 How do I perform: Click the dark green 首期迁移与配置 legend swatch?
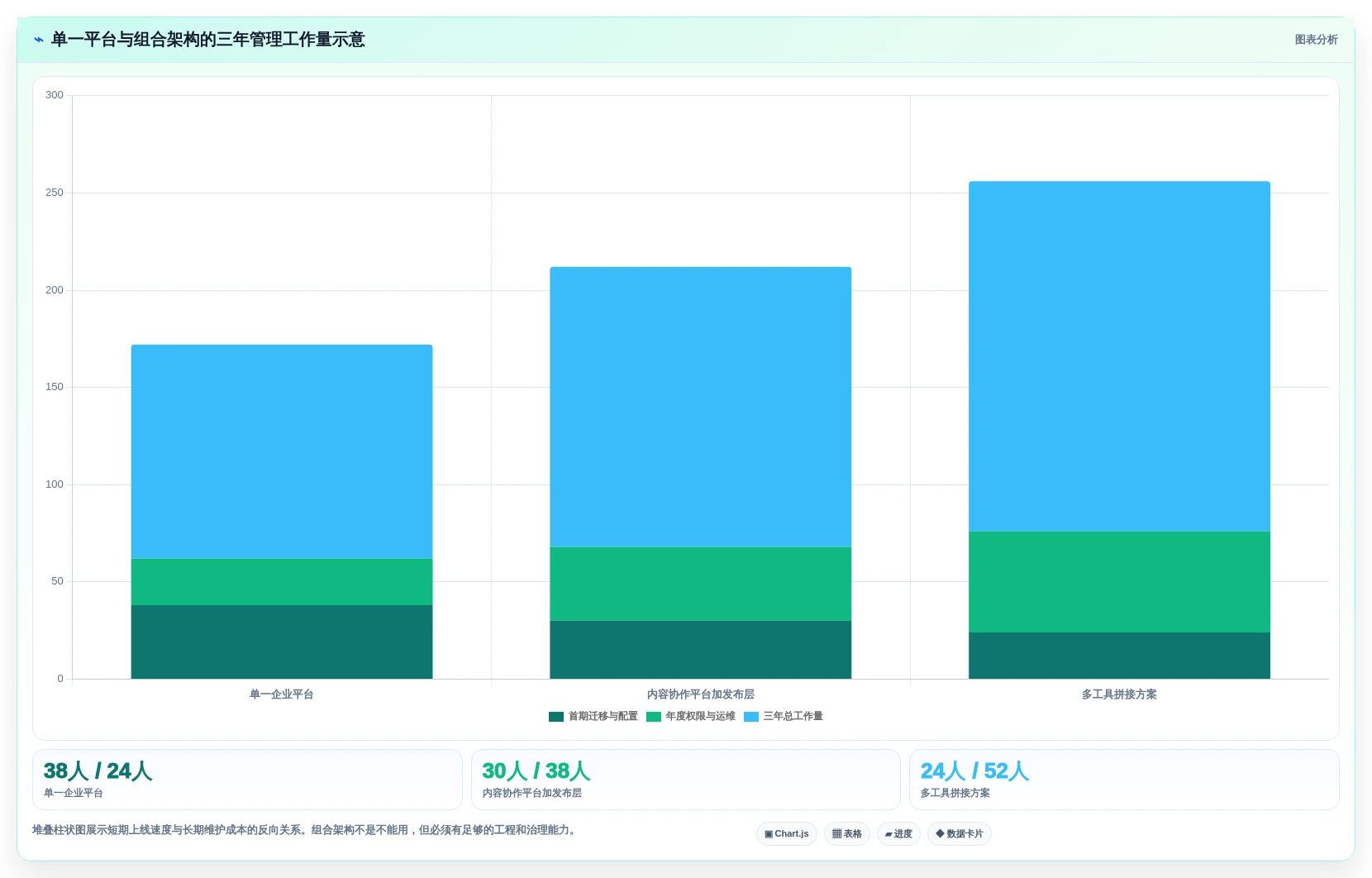556,717
